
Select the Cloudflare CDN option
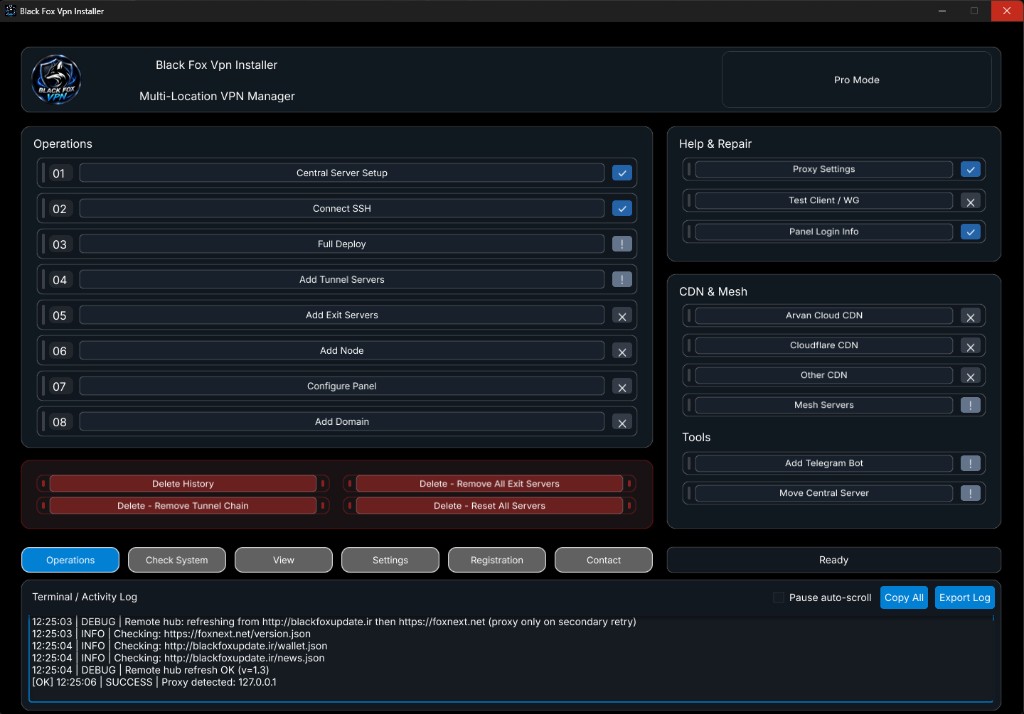click(x=824, y=346)
